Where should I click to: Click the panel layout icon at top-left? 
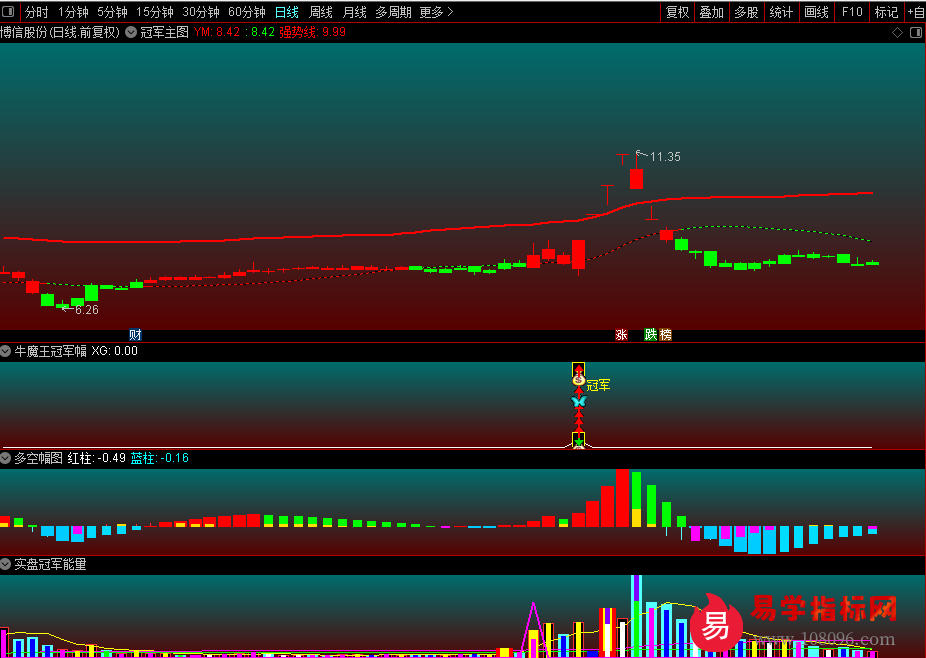[x=8, y=11]
